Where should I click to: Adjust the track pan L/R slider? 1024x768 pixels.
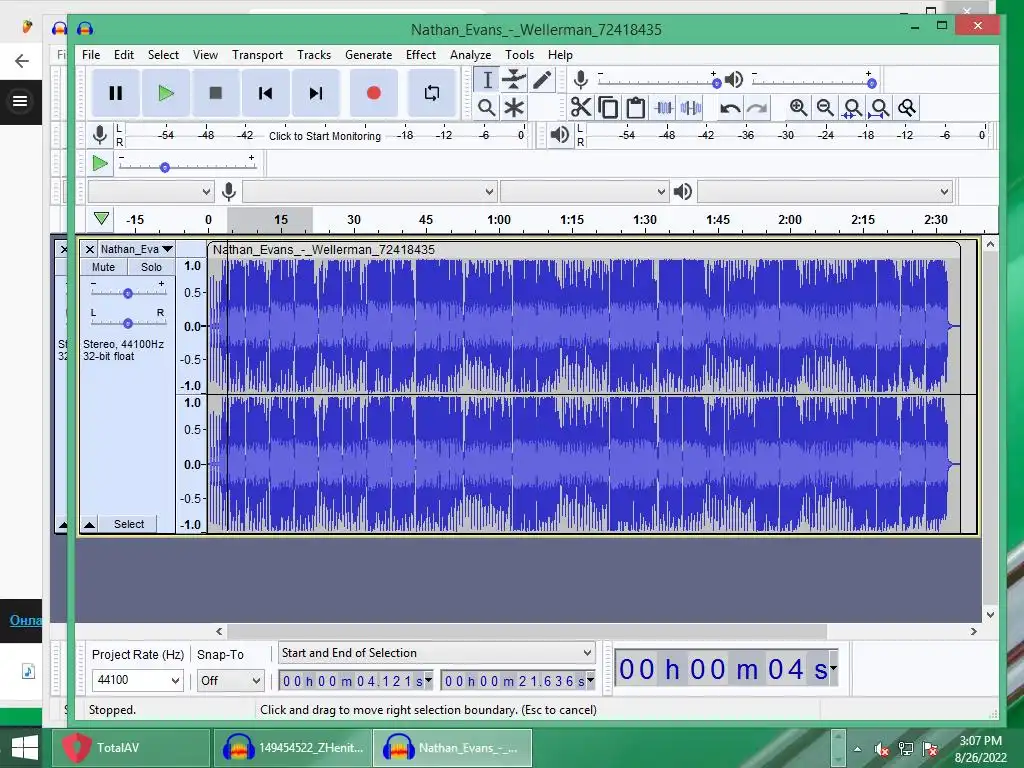tap(127, 323)
